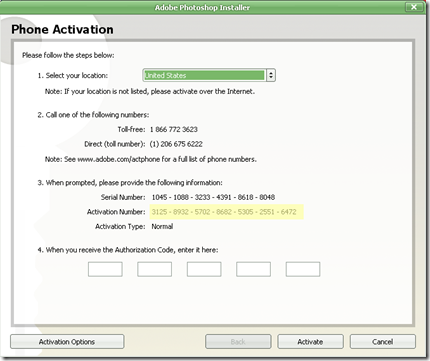Click the 'Please follow the steps below' text

click(x=68, y=55)
